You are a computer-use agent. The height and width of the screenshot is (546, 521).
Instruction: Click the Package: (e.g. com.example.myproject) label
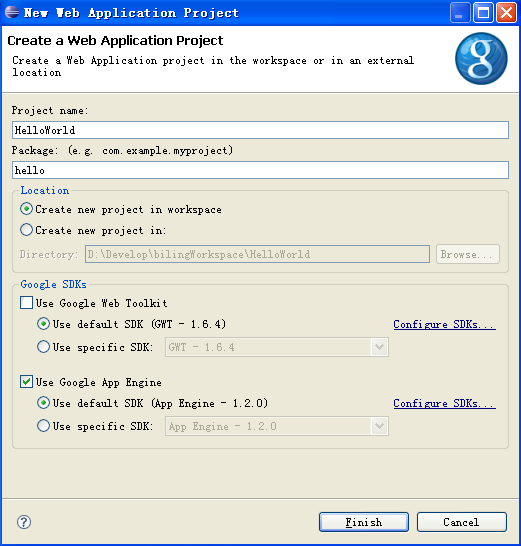click(122, 150)
